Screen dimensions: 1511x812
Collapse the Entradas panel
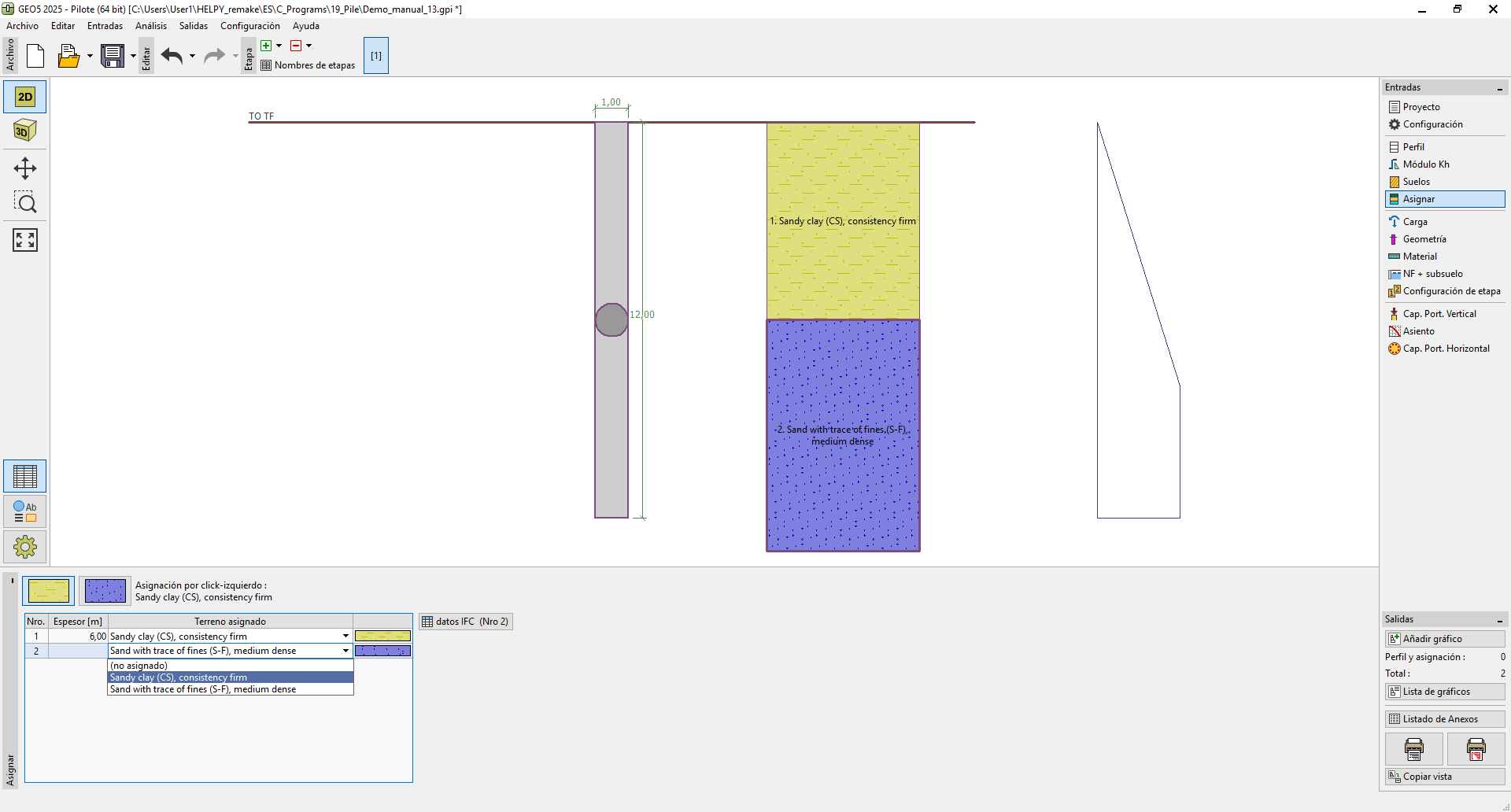coord(1500,88)
